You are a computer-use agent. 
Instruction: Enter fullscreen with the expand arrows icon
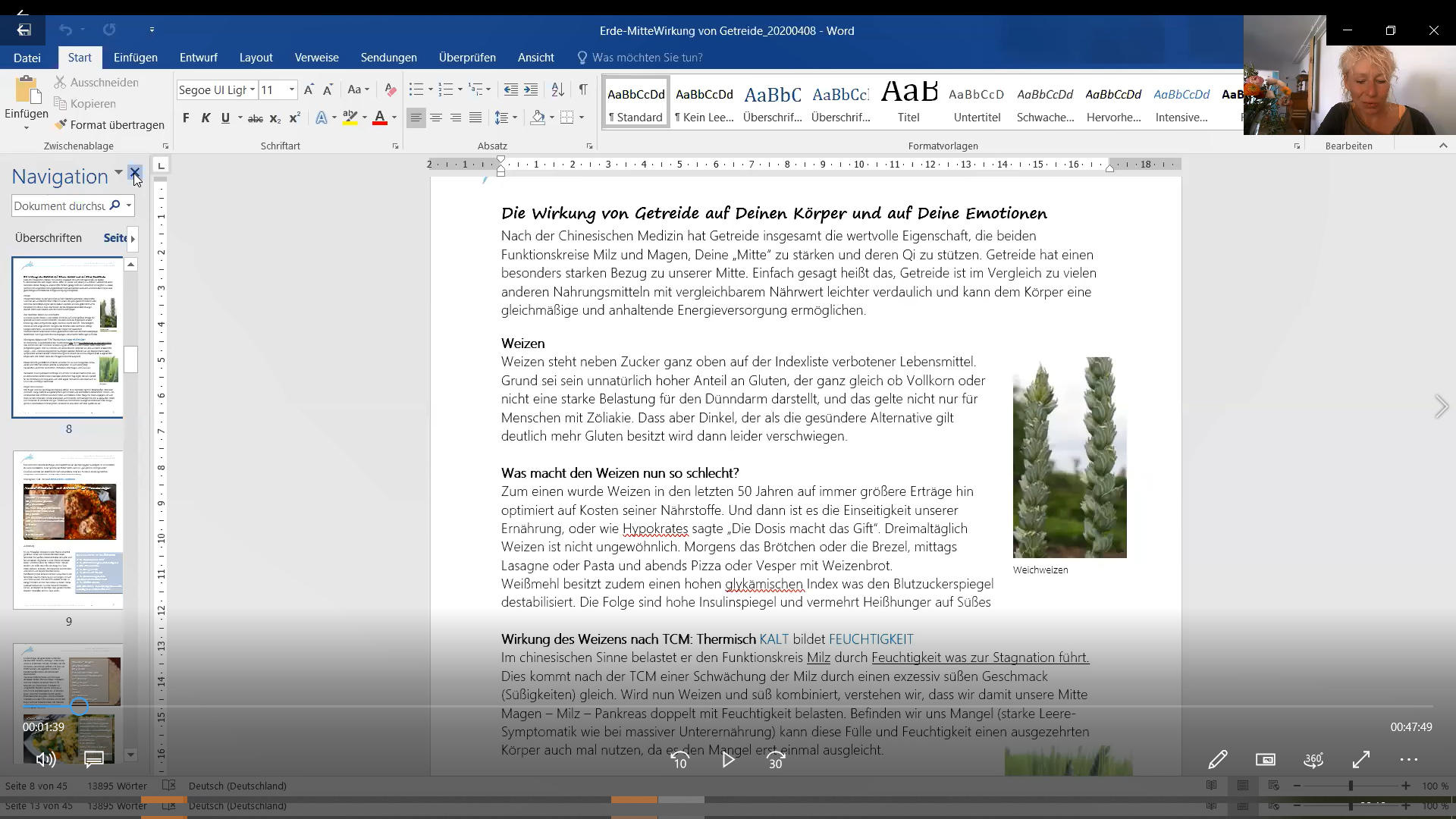tap(1361, 759)
